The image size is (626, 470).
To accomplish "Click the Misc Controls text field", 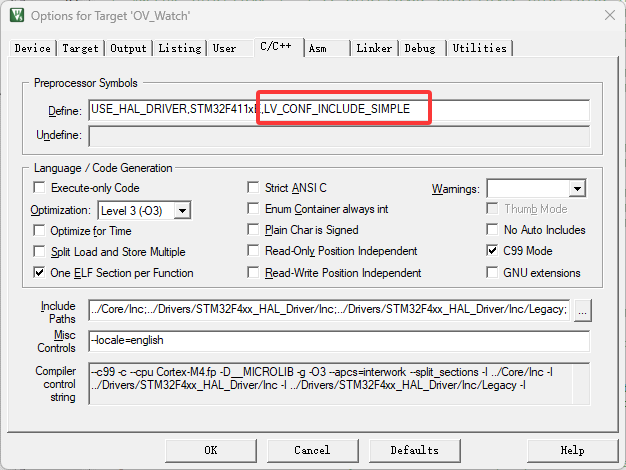I will click(338, 341).
